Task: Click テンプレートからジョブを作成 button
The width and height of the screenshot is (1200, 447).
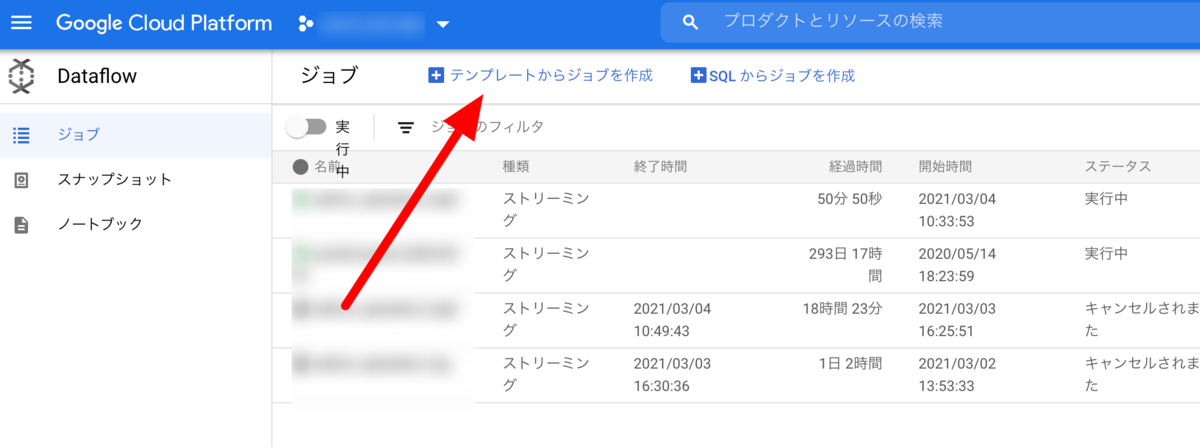Action: click(540, 75)
